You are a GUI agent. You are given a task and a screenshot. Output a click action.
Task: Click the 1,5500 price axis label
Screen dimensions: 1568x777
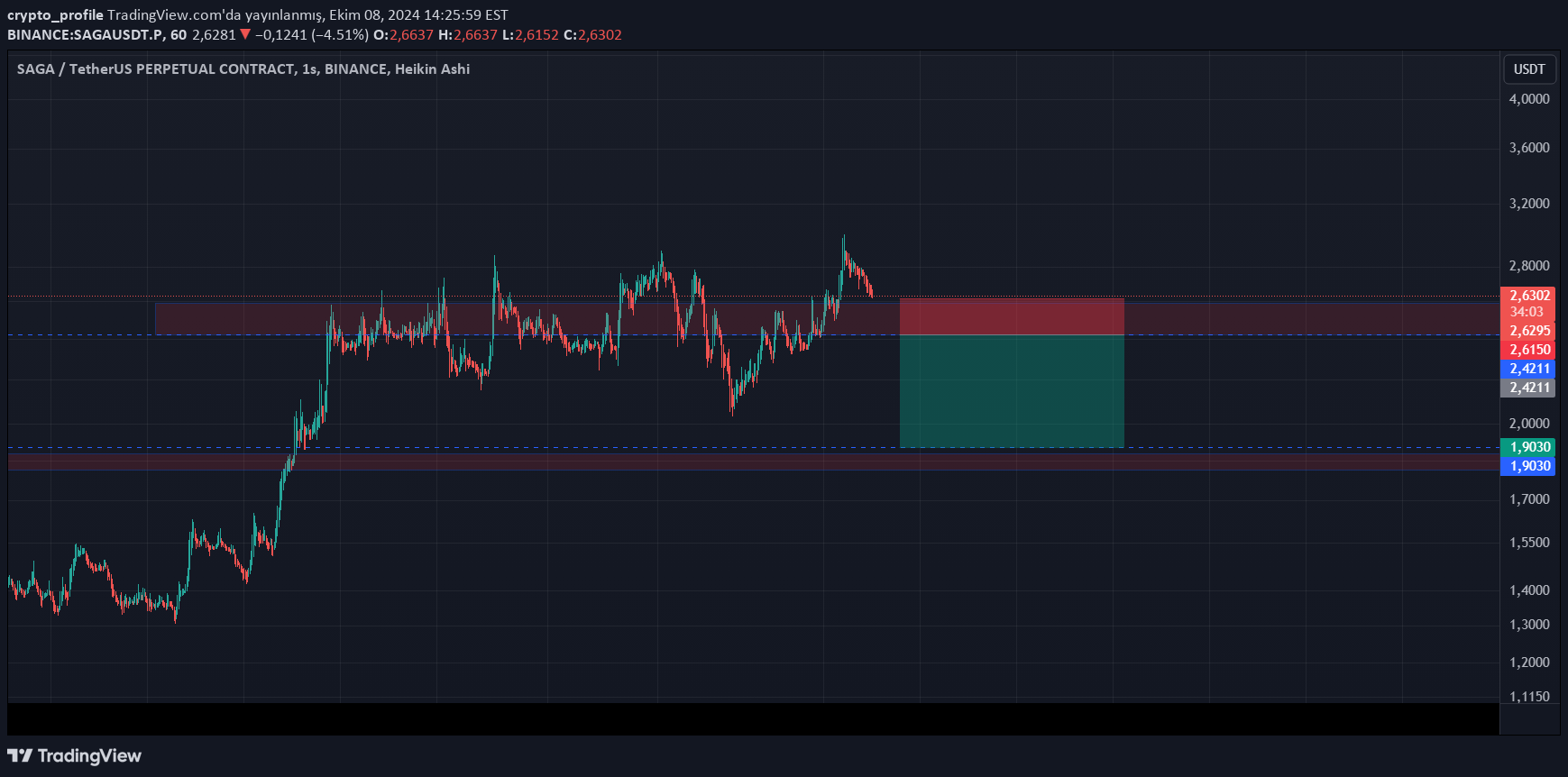point(1529,543)
